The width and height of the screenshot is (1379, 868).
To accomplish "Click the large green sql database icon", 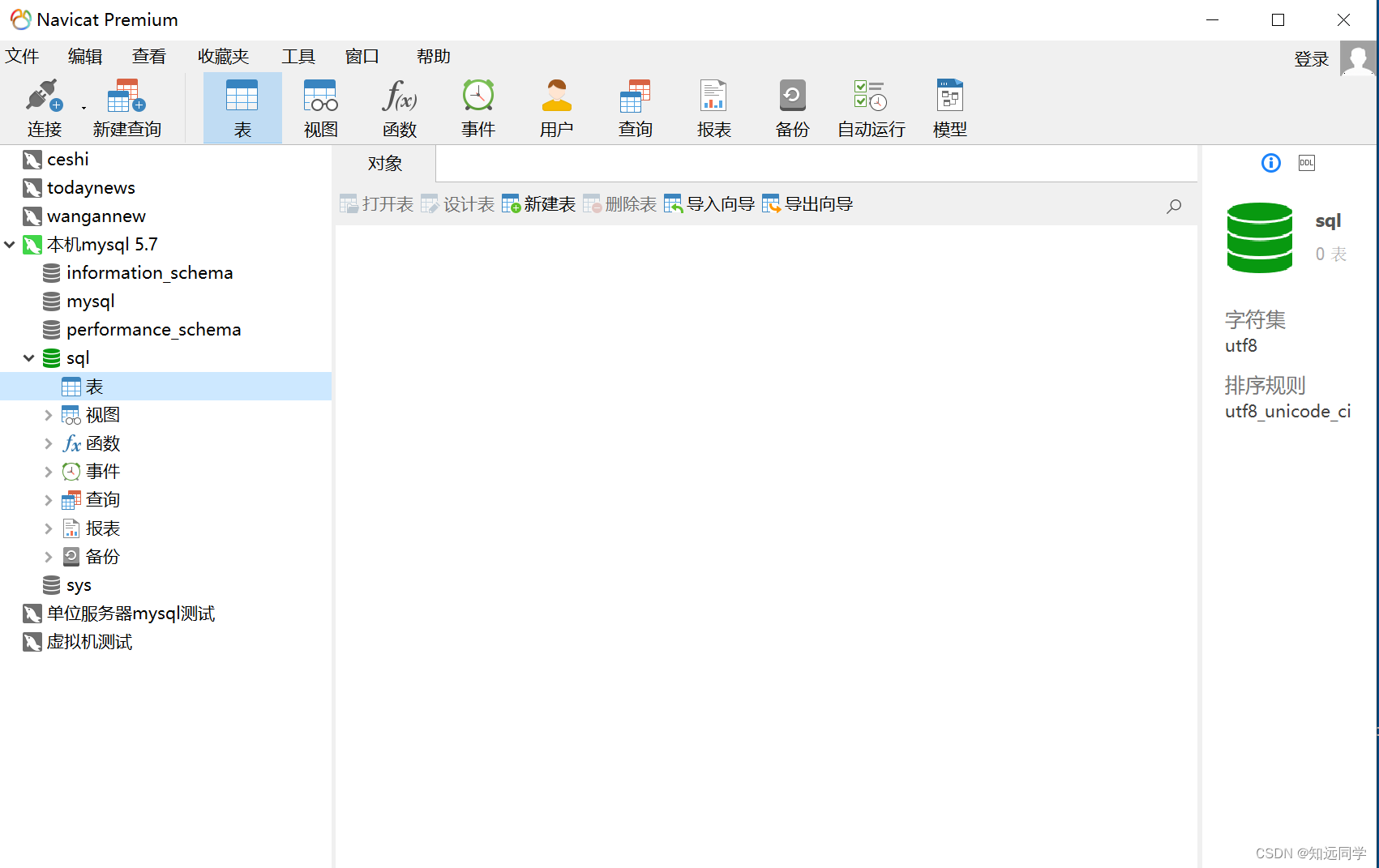I will pyautogui.click(x=1259, y=237).
